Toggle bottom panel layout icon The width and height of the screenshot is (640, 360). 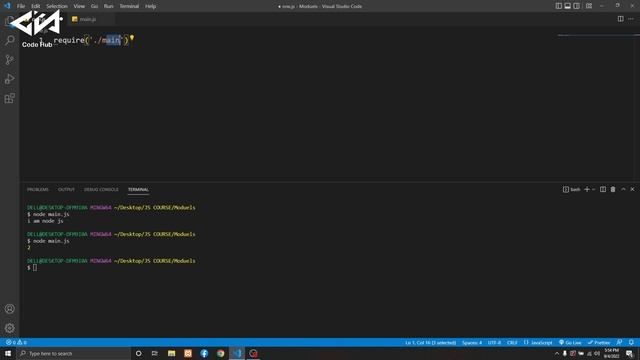coord(567,6)
